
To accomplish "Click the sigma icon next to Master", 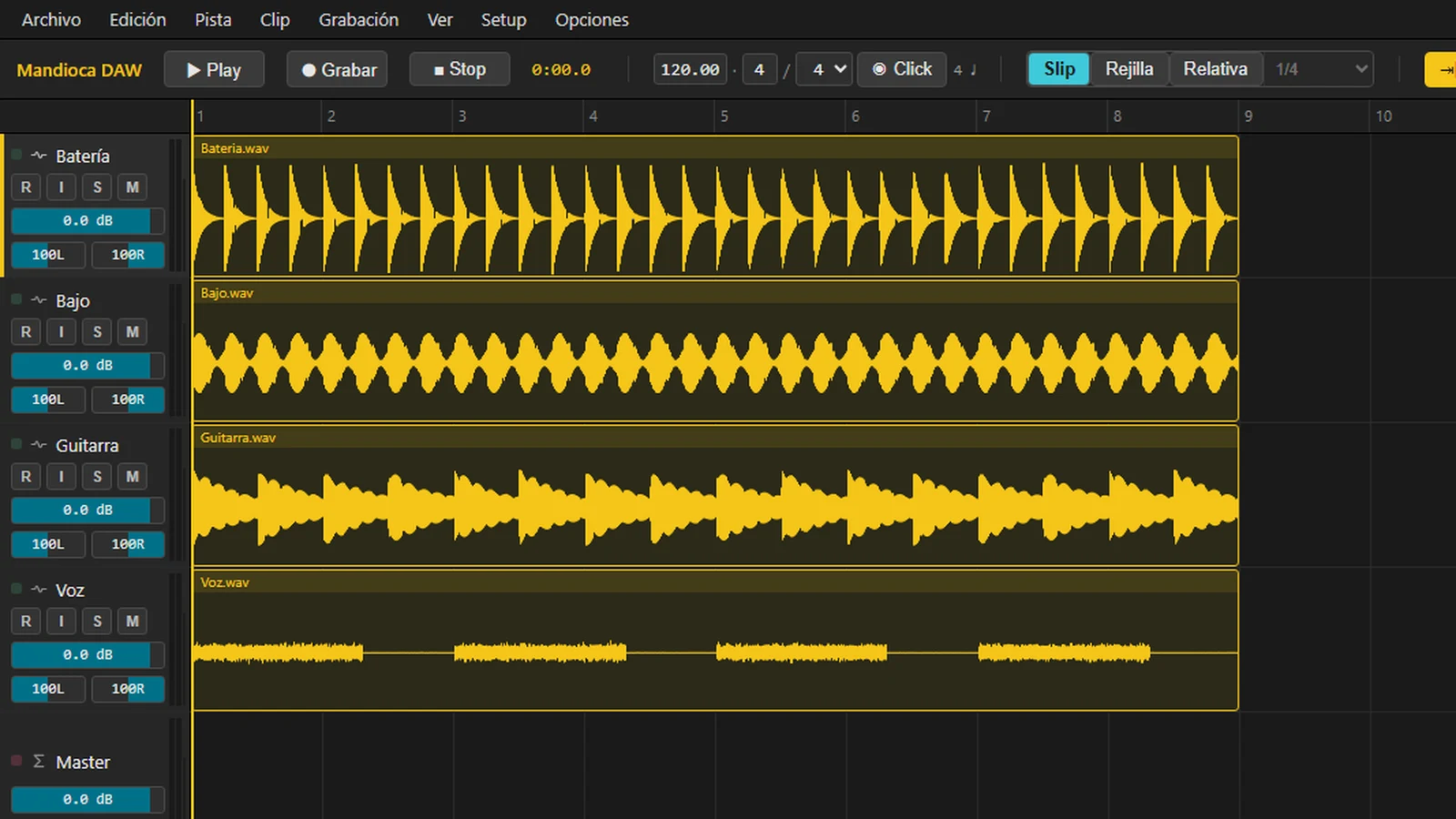I will click(x=38, y=761).
